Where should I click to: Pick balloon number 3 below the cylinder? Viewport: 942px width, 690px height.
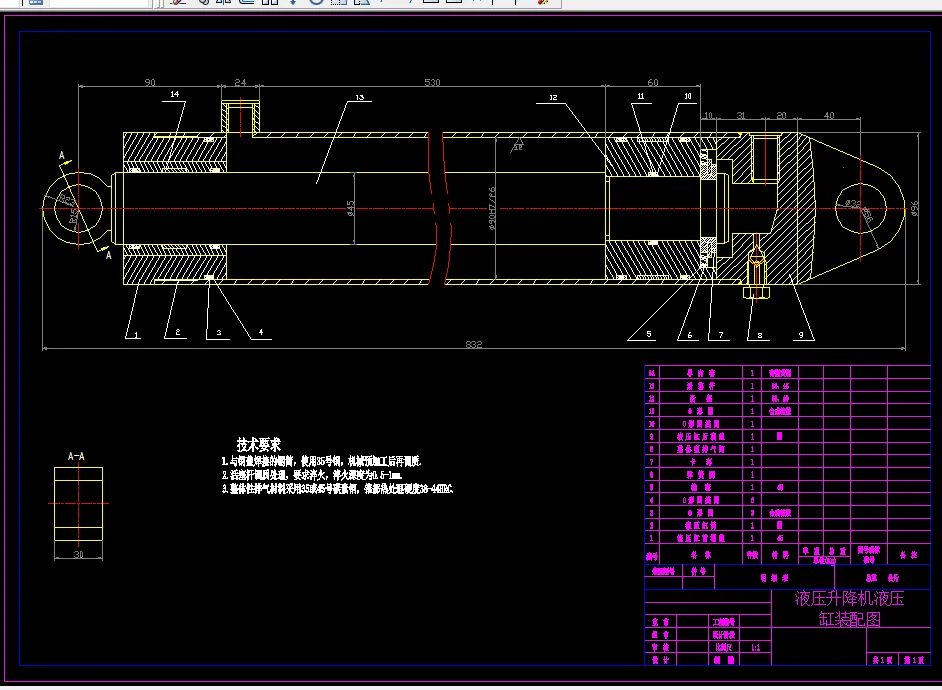click(219, 332)
